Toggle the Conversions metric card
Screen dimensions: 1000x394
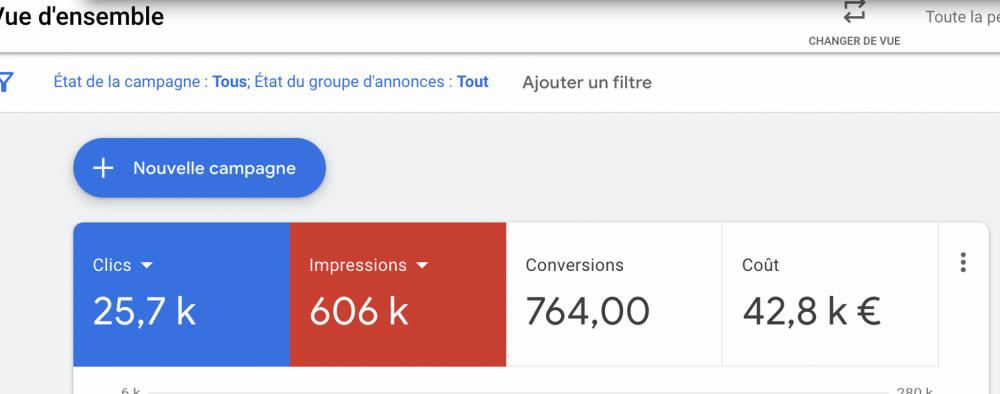(x=614, y=295)
